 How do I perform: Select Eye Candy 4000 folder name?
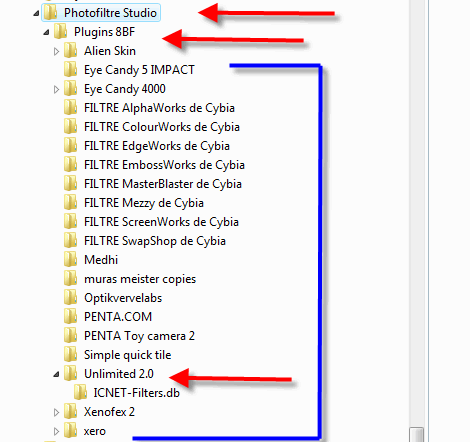pyautogui.click(x=125, y=89)
